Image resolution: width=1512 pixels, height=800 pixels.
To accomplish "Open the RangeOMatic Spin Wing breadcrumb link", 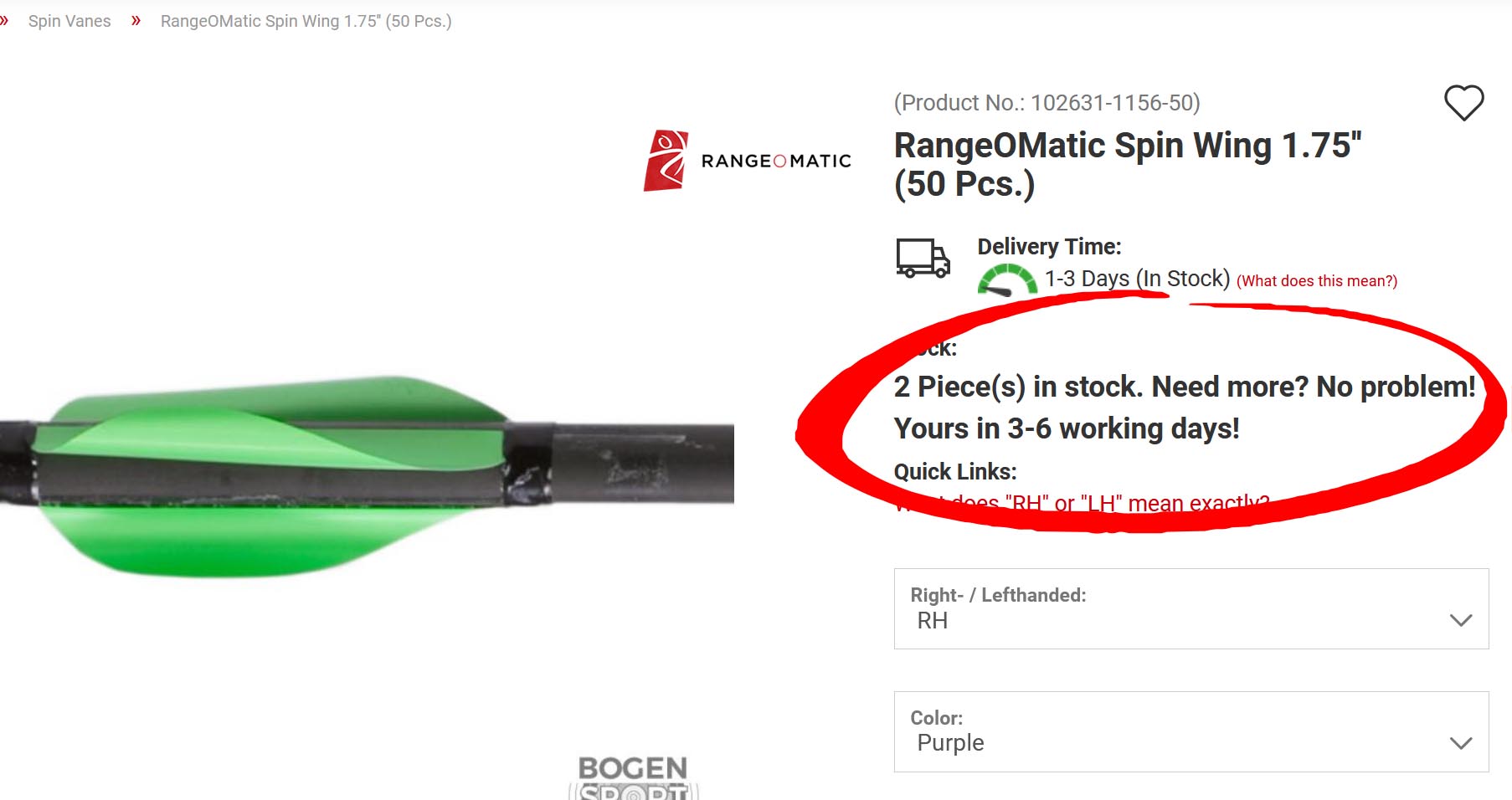I will tap(306, 21).
